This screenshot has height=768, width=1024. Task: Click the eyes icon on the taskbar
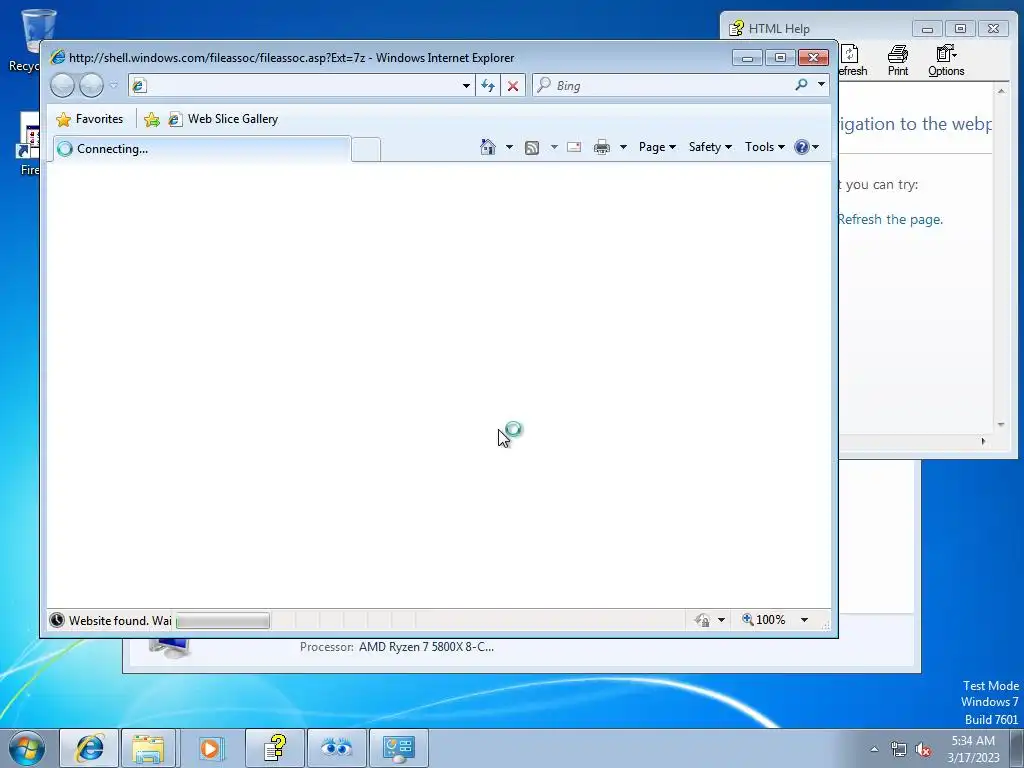(x=336, y=748)
